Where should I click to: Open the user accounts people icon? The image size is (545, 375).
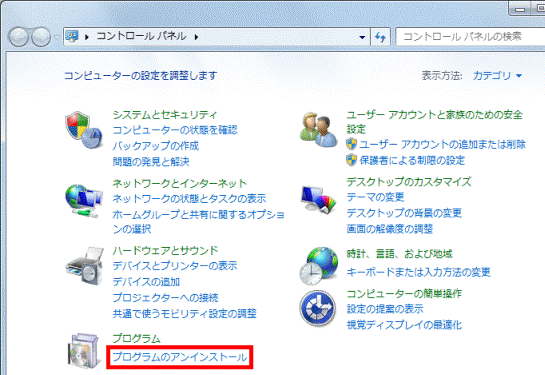point(319,129)
